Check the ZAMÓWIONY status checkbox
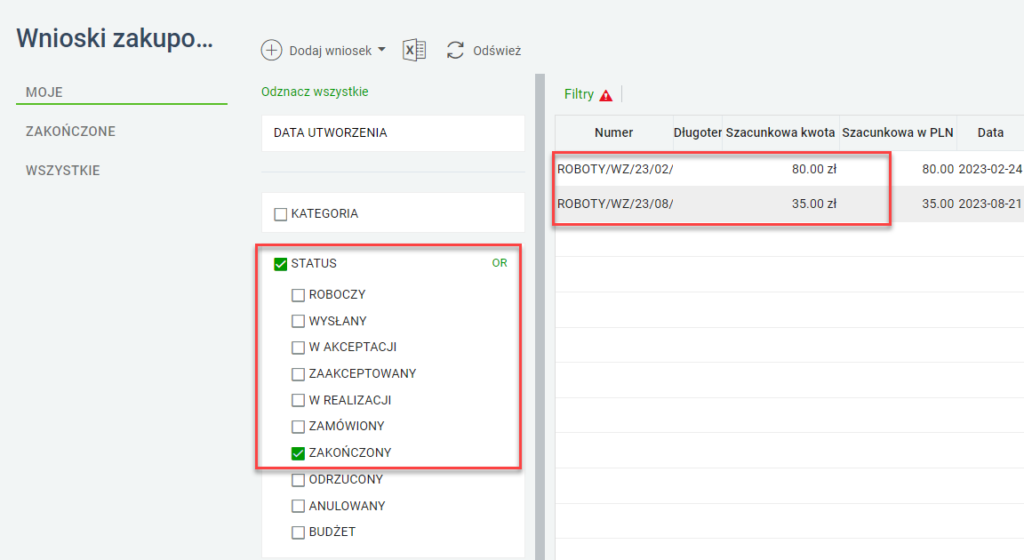The image size is (1024, 560). click(298, 426)
